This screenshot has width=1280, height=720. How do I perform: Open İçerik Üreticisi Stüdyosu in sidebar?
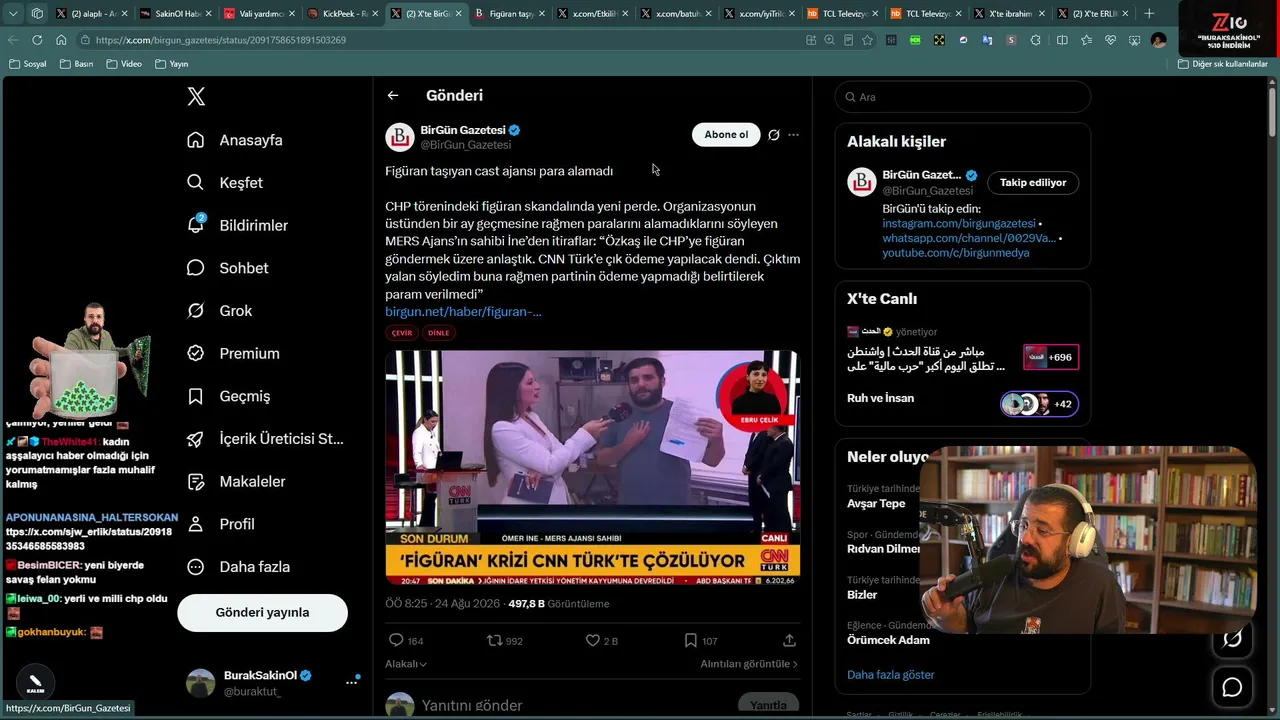point(266,439)
